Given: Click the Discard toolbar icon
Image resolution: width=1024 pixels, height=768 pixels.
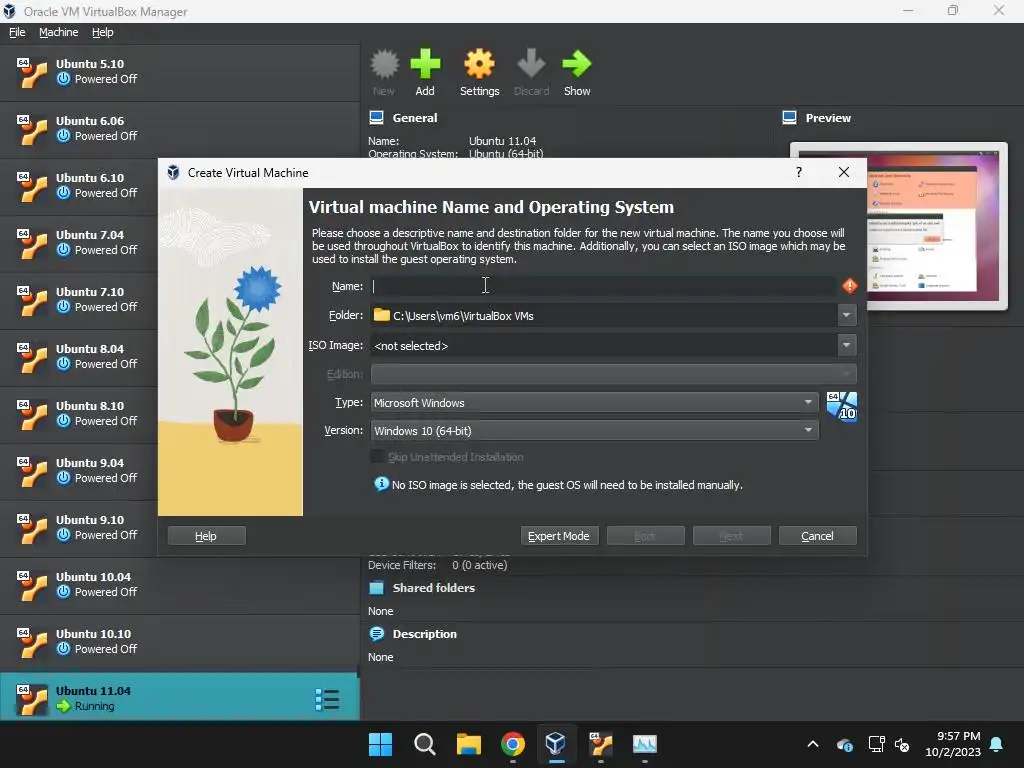Looking at the screenshot, I should (531, 64).
